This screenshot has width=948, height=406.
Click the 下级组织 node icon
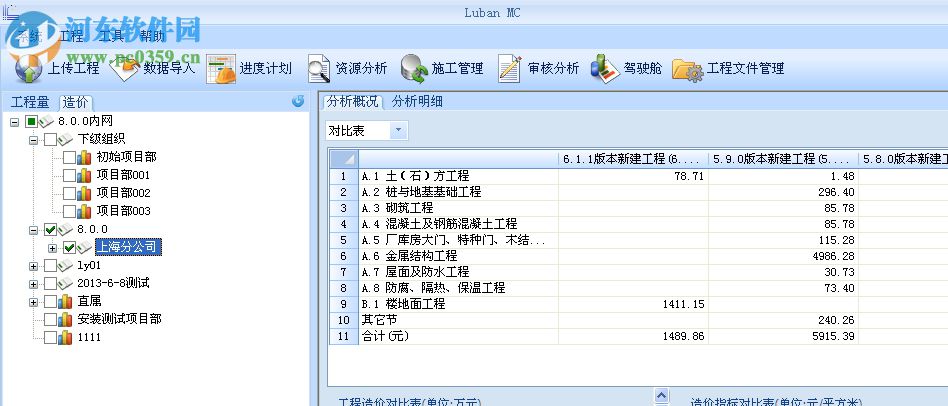click(x=65, y=140)
